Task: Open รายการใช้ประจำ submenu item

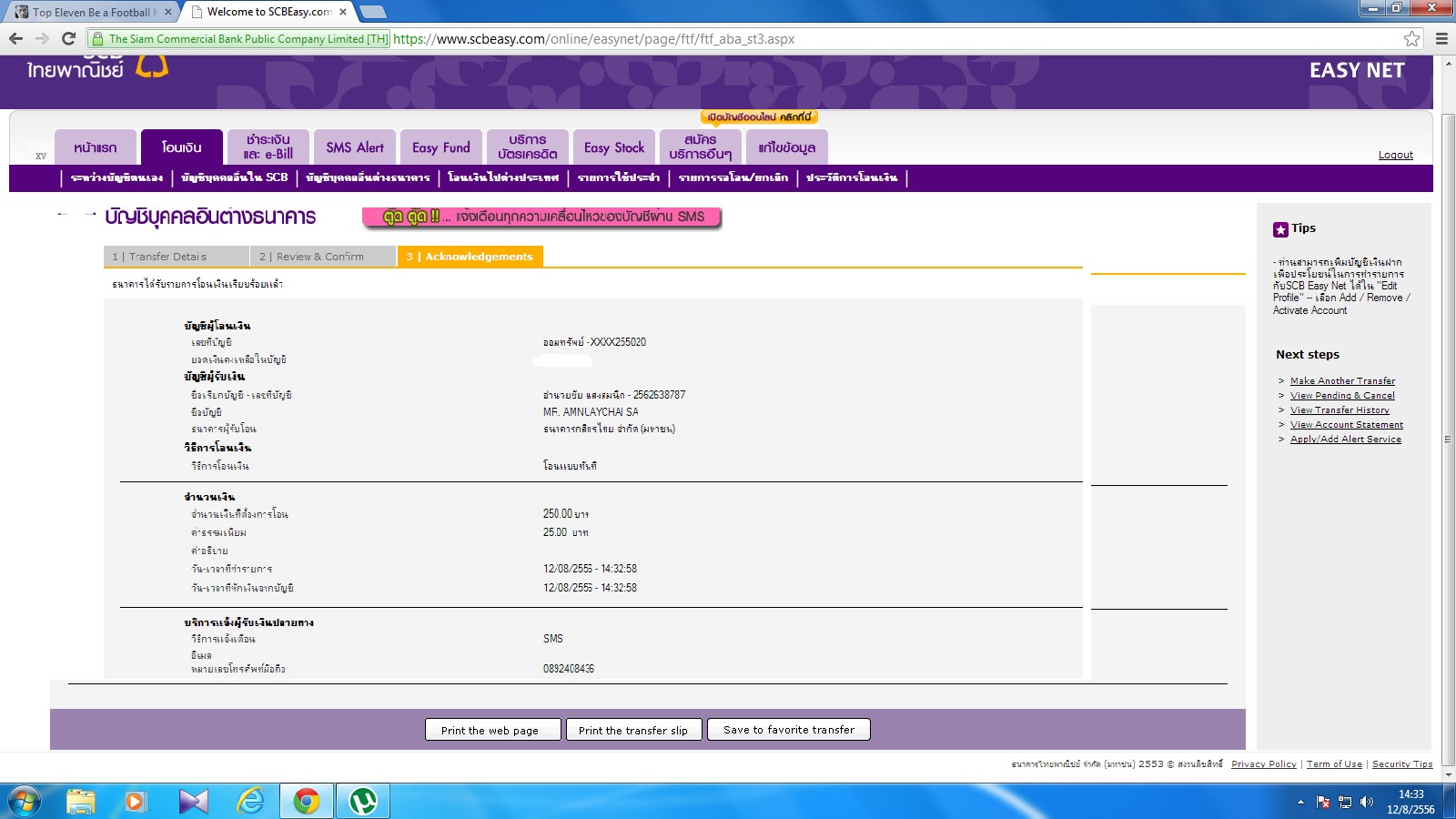Action: pyautogui.click(x=619, y=177)
